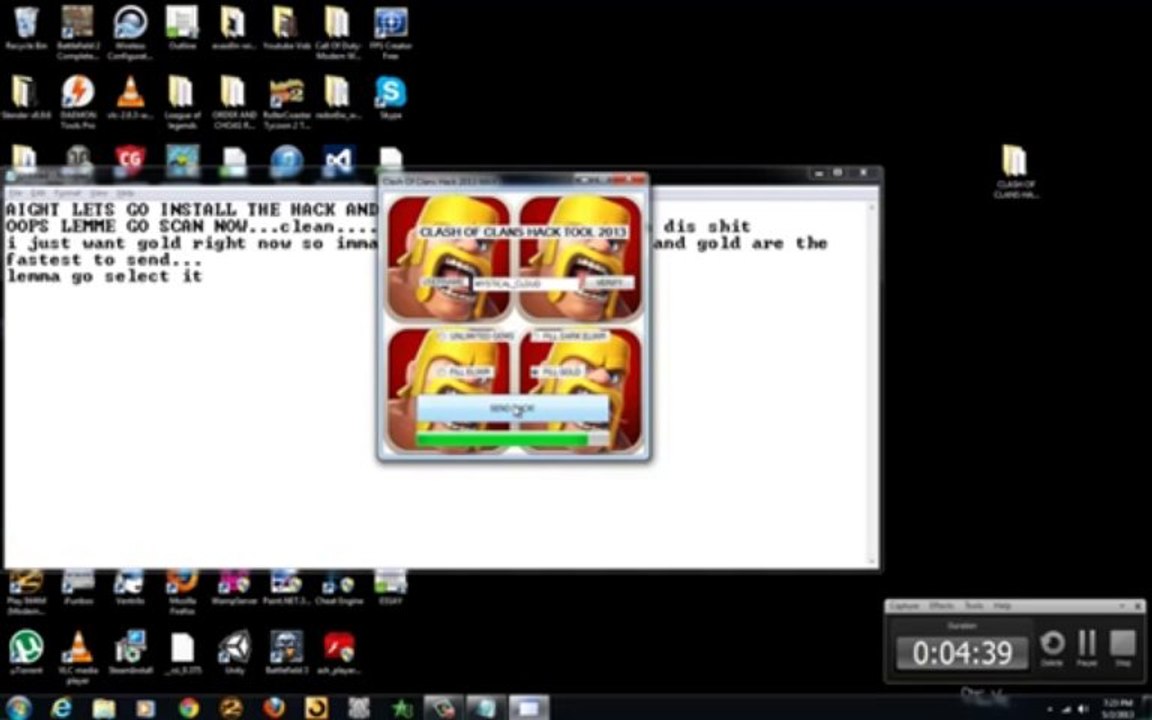Select the UNLIMITED GEMS option in hack tool

(x=476, y=336)
